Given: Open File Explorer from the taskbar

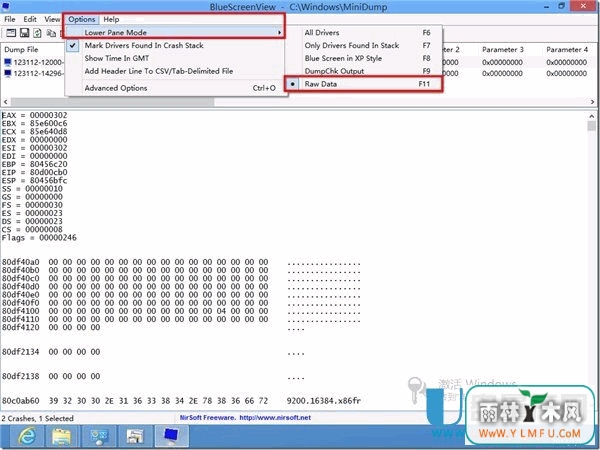Looking at the screenshot, I should (61, 436).
